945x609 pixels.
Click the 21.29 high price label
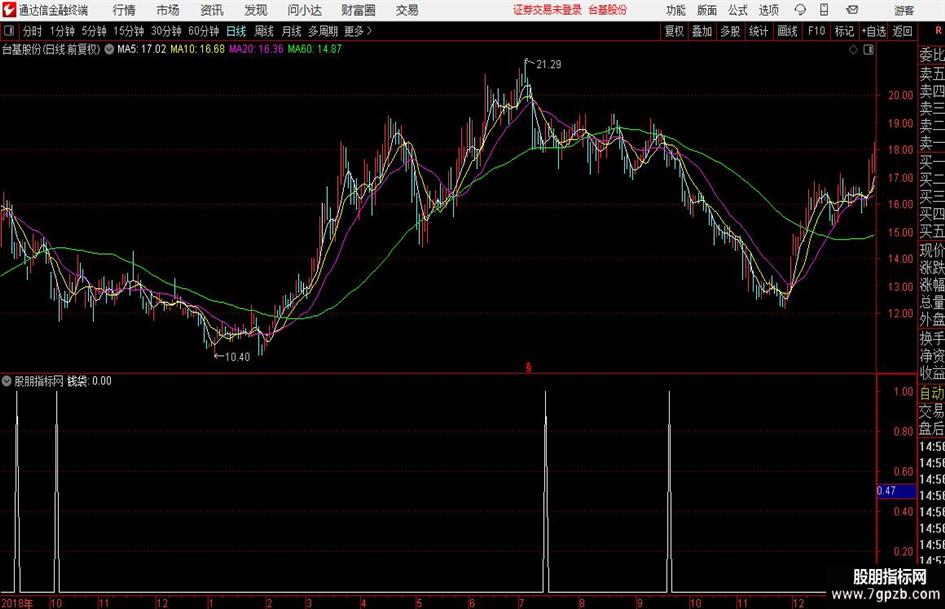[x=548, y=65]
